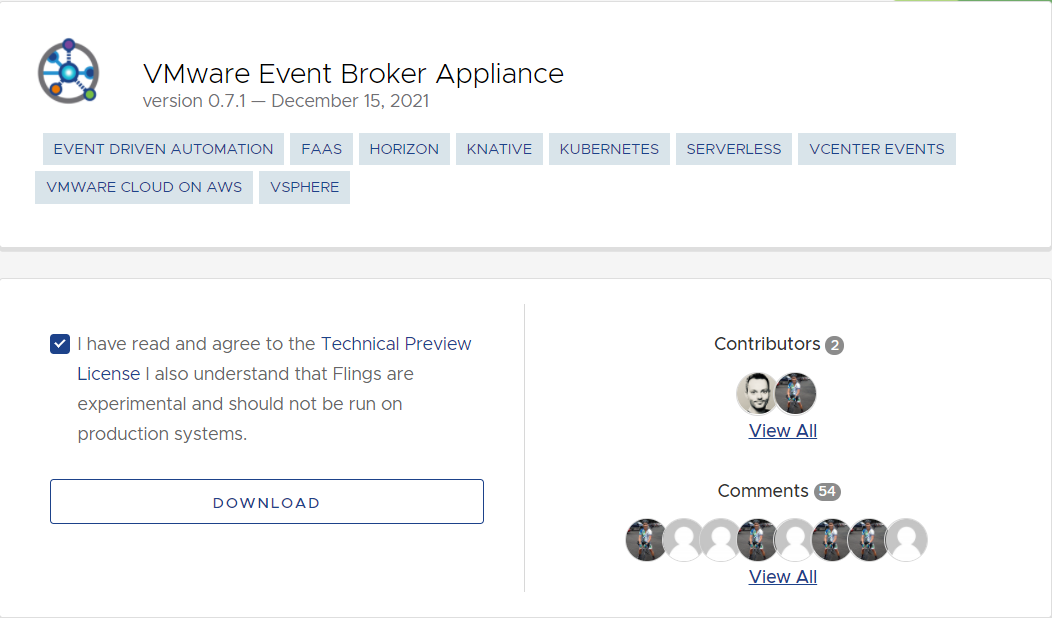This screenshot has width=1052, height=618.
Task: Click the Comments count badge showing 54
Action: pos(827,491)
